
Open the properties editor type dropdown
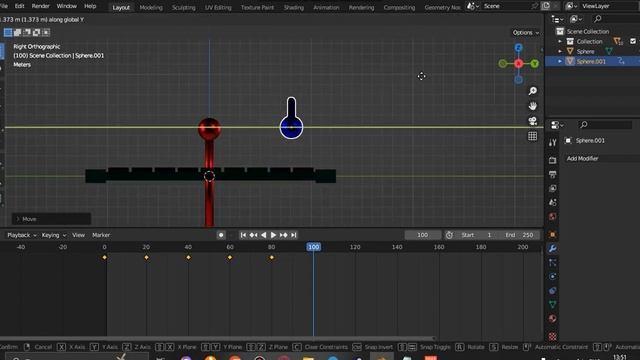click(x=557, y=125)
